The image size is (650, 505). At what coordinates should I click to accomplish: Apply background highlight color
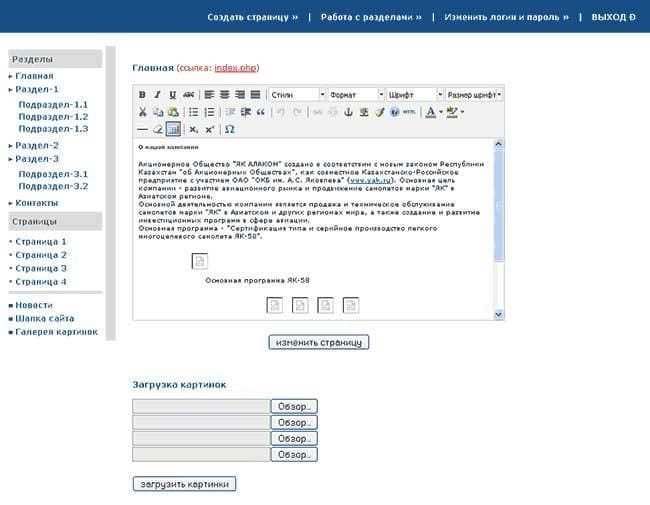pos(452,112)
